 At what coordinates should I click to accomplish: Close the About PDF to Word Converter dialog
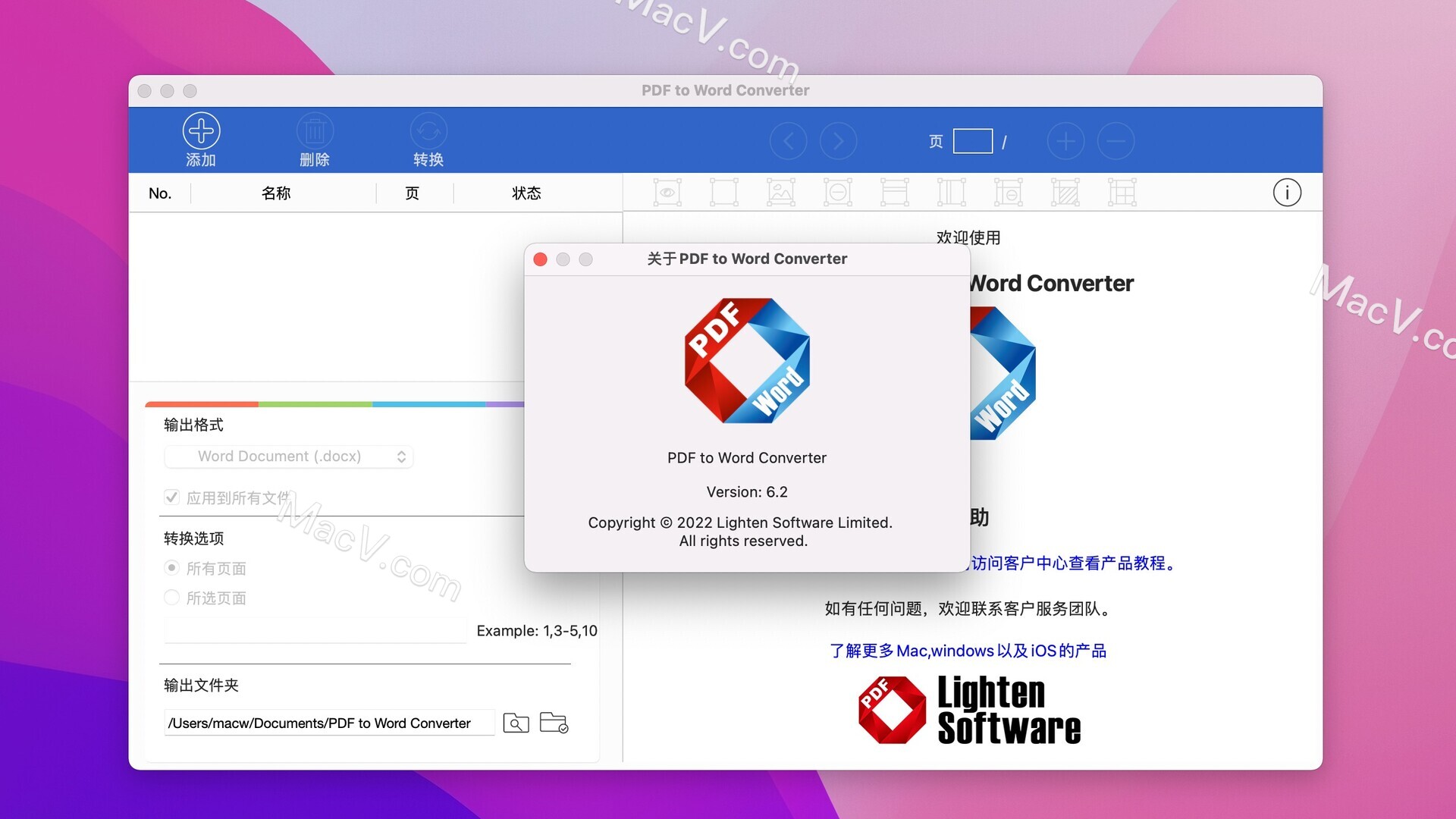(x=541, y=259)
